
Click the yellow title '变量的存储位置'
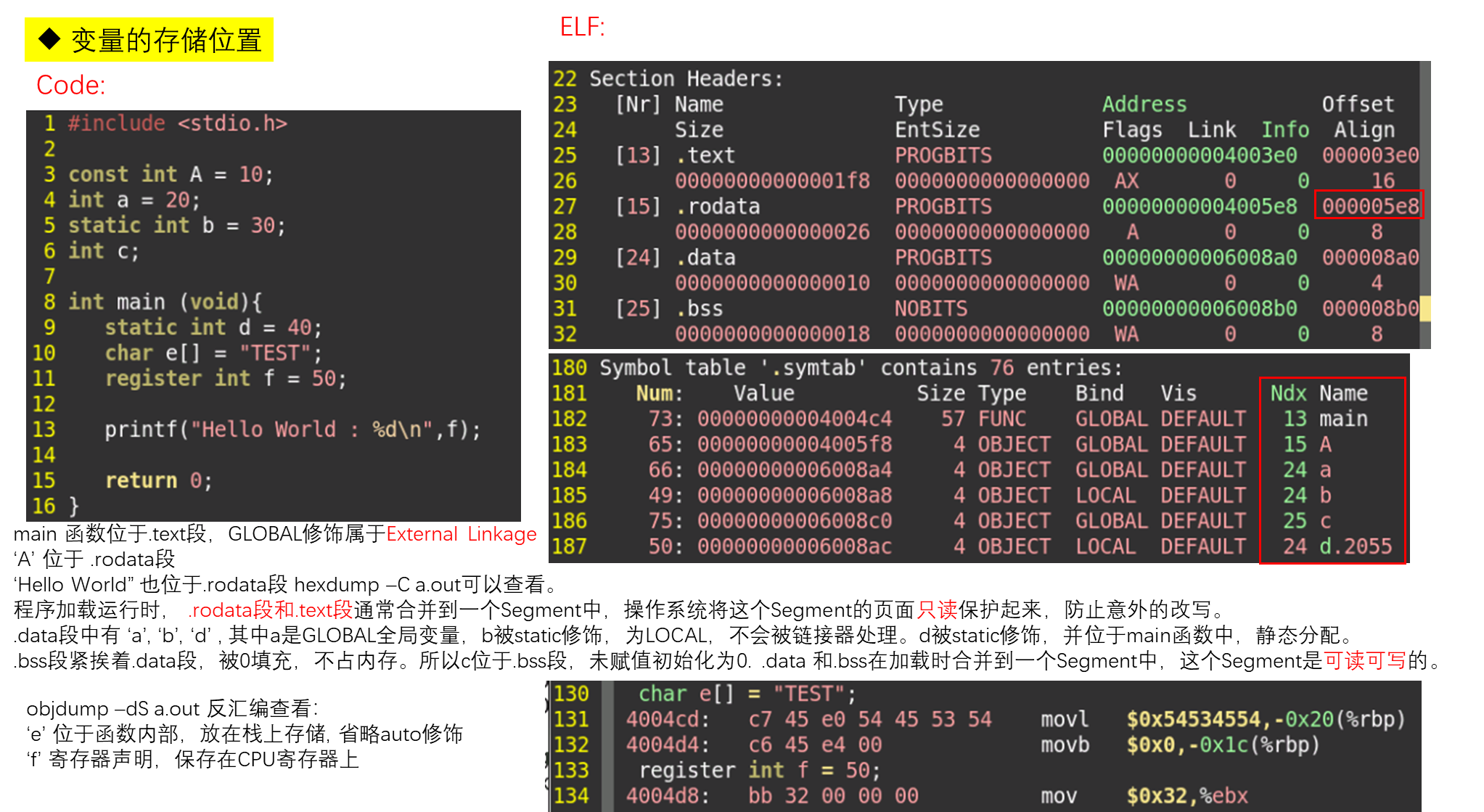tap(149, 40)
